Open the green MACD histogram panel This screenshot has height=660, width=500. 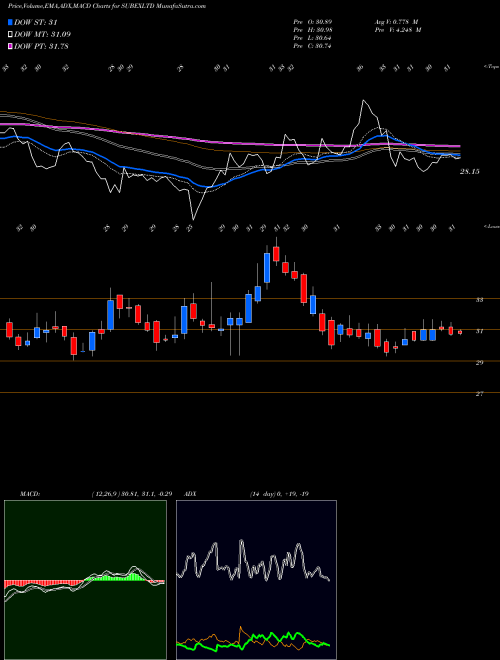[x=85, y=580]
